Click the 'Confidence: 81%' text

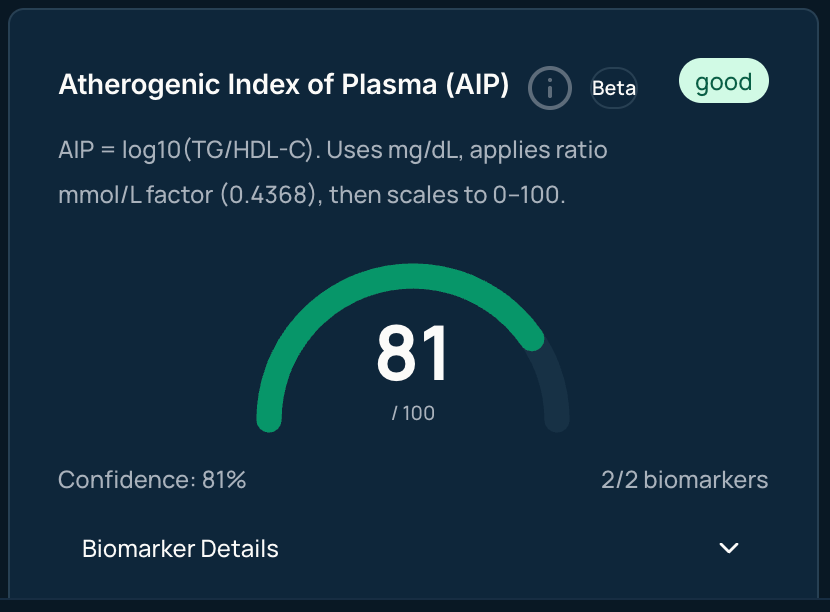coord(152,480)
